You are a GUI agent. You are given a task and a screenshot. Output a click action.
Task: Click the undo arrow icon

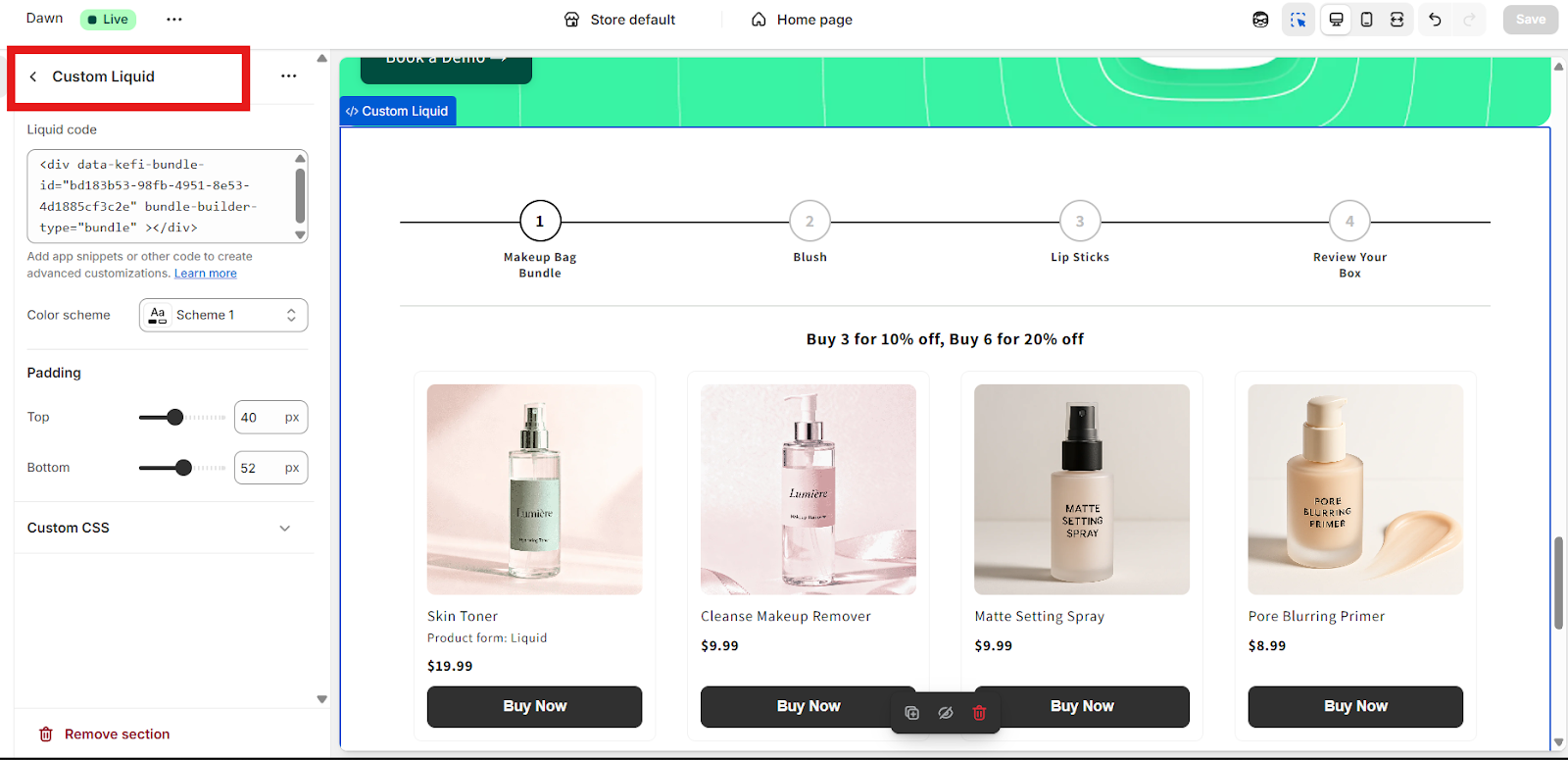point(1435,20)
